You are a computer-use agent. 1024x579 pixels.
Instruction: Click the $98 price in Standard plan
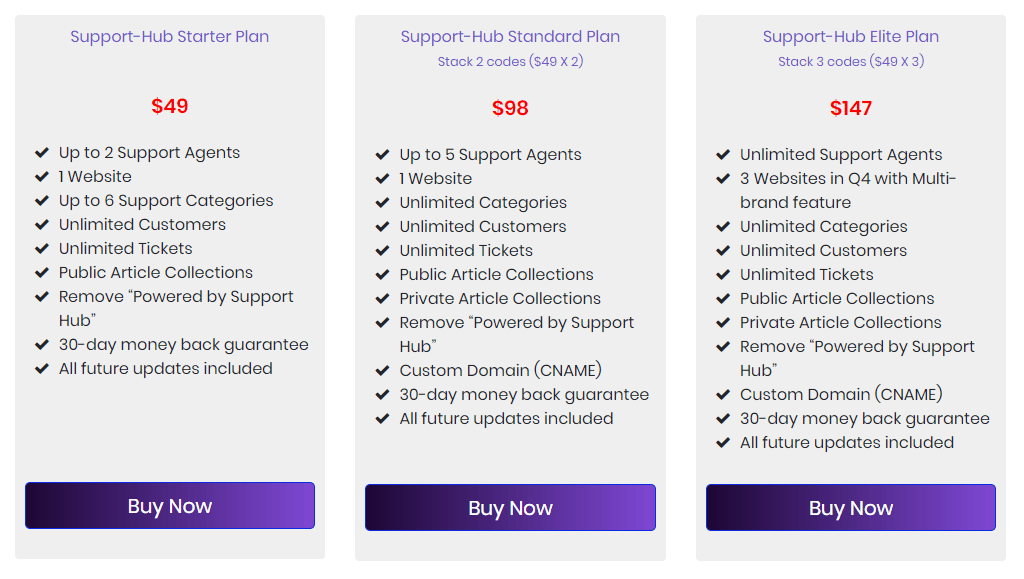(x=510, y=107)
